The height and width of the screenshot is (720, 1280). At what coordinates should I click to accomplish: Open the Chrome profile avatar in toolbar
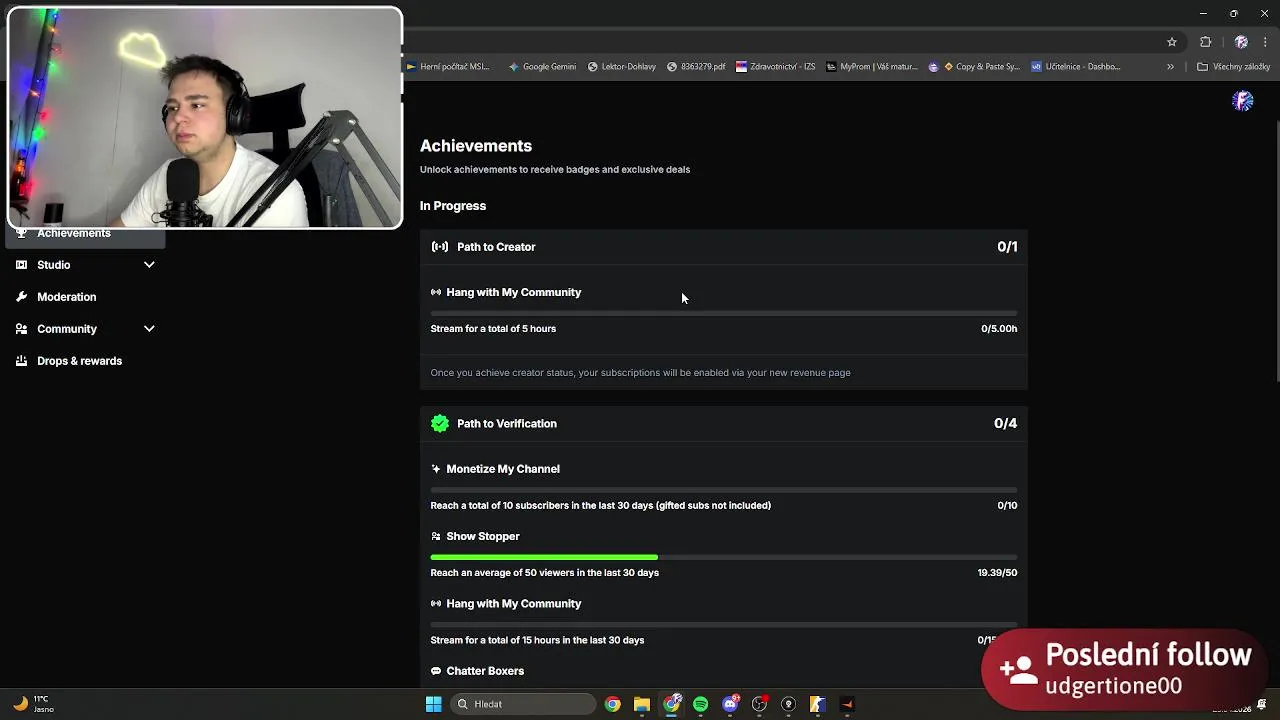pos(1241,42)
